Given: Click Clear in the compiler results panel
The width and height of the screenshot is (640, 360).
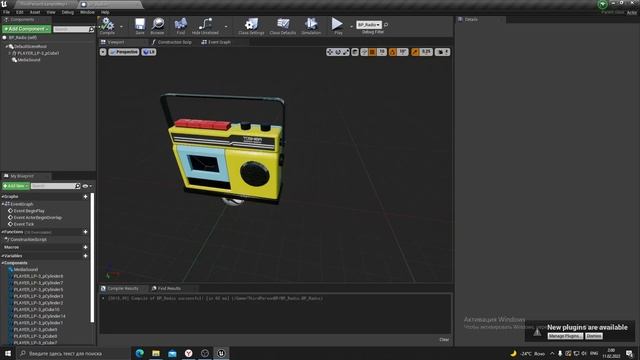Looking at the screenshot, I should tap(444, 340).
